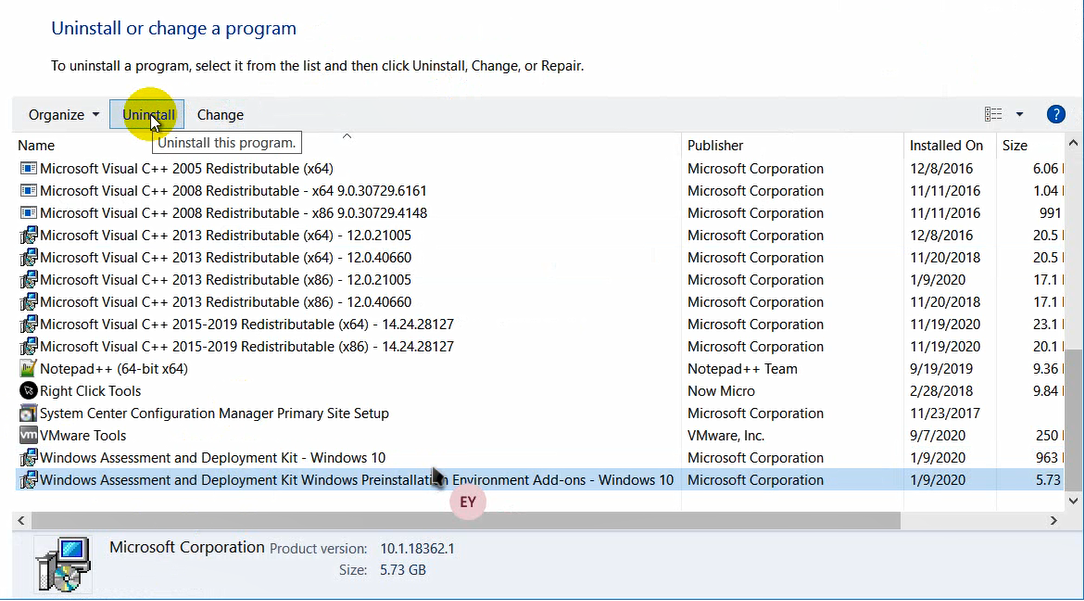Click Visual C++ 2015-2019 (x86) installer icon
Screen dimensions: 1084x601
[28, 346]
